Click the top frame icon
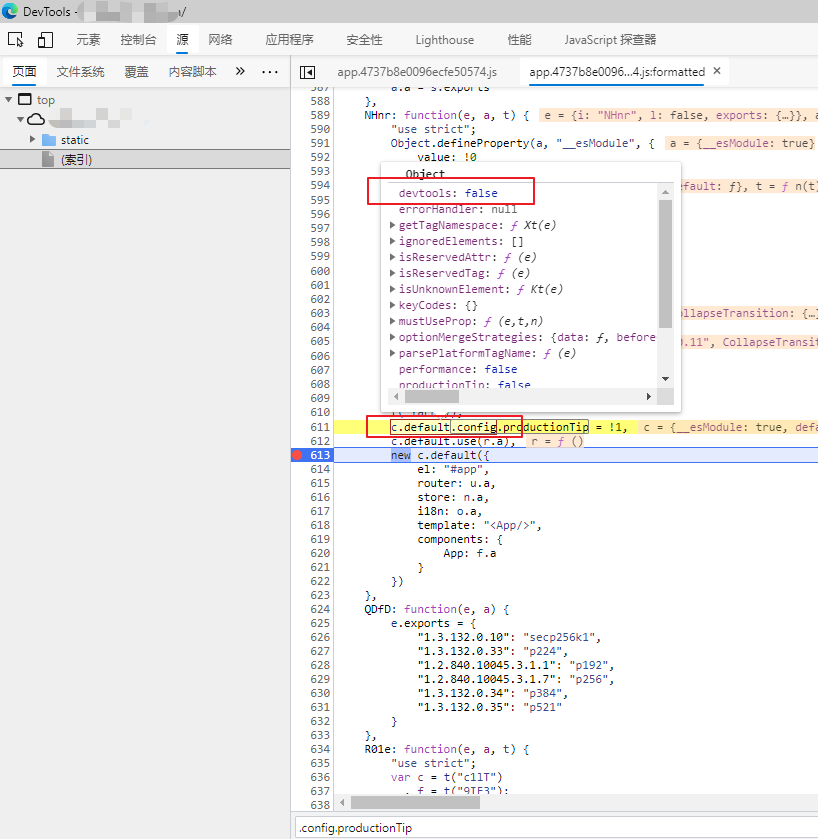 point(25,99)
